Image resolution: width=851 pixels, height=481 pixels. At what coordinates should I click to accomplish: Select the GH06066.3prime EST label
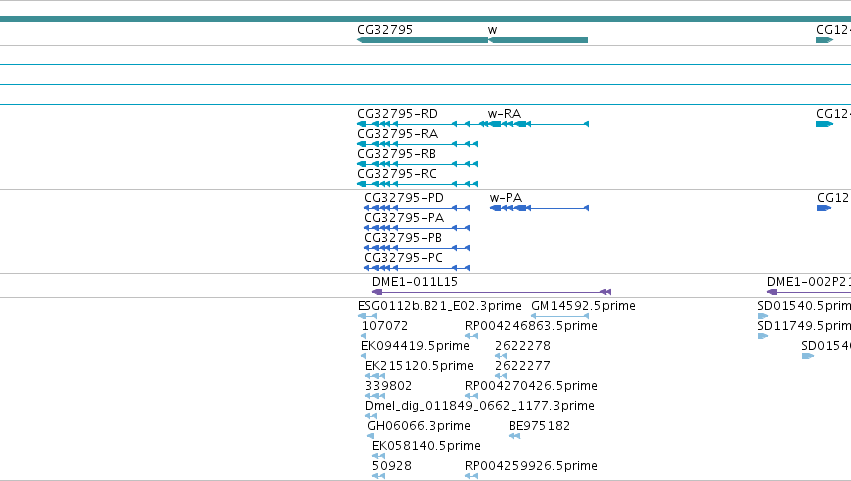419,427
